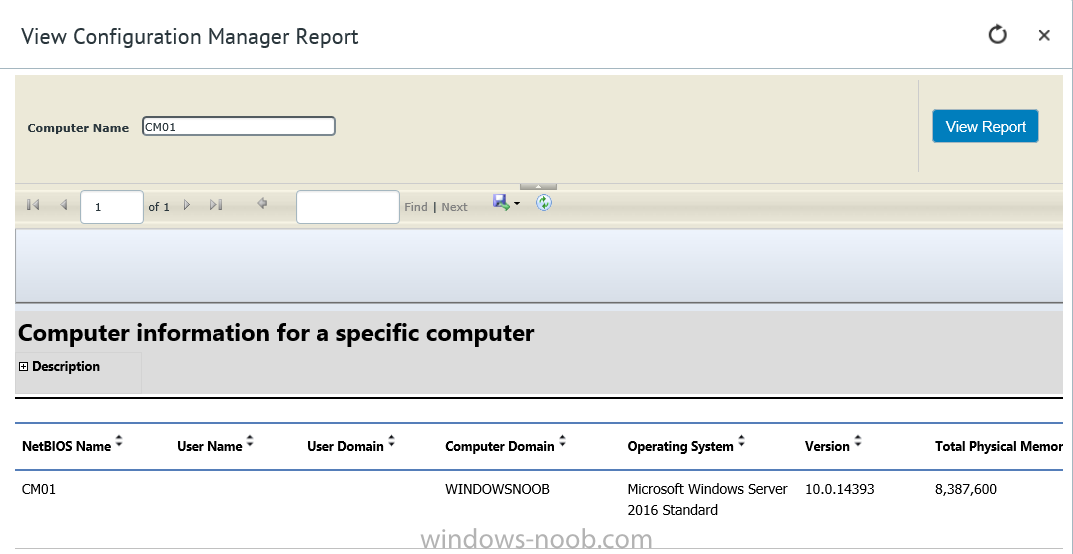Screen dimensions: 1073x554
Task: Focus the Computer Name input field
Action: [239, 127]
